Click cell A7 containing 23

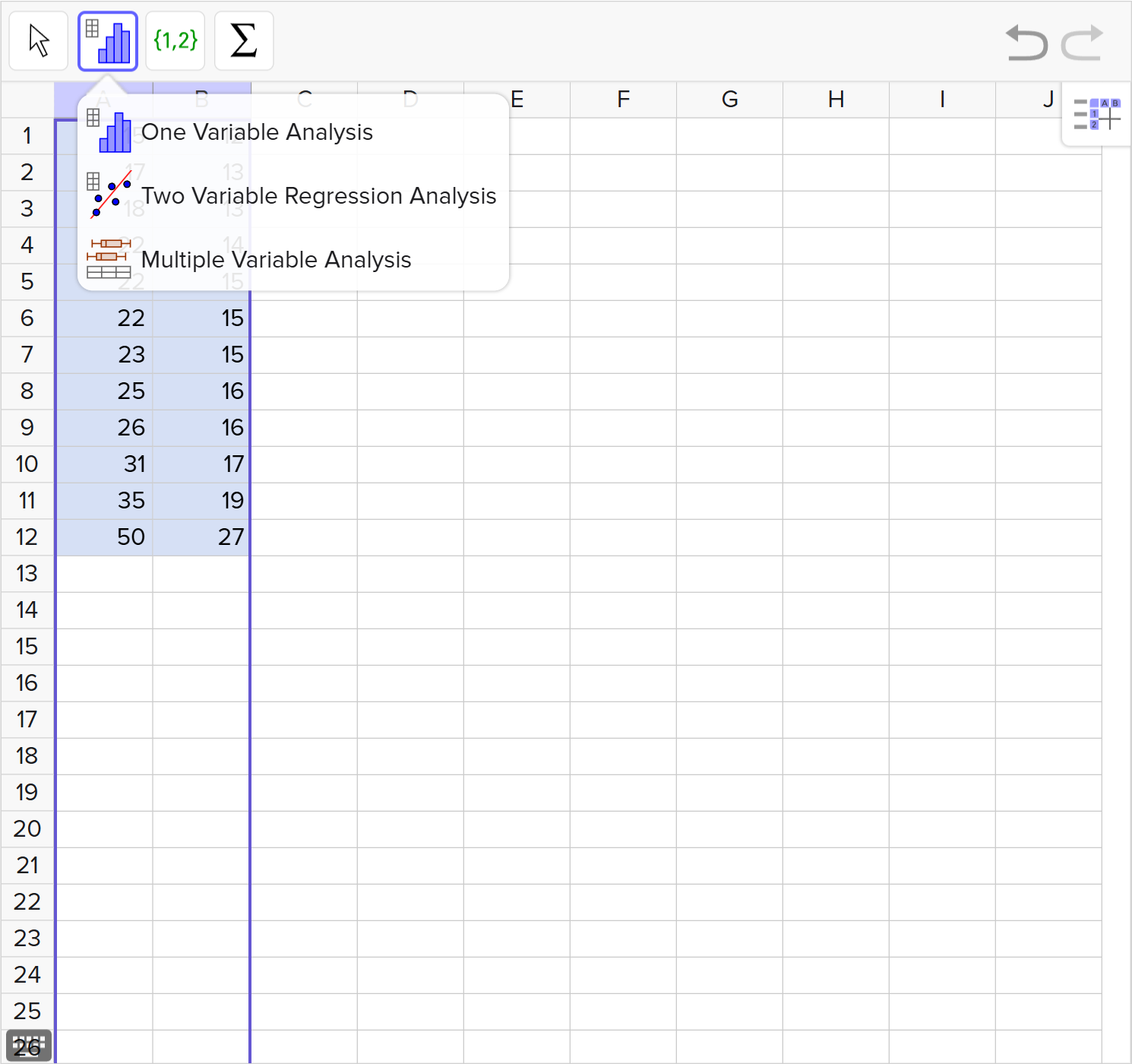(104, 355)
